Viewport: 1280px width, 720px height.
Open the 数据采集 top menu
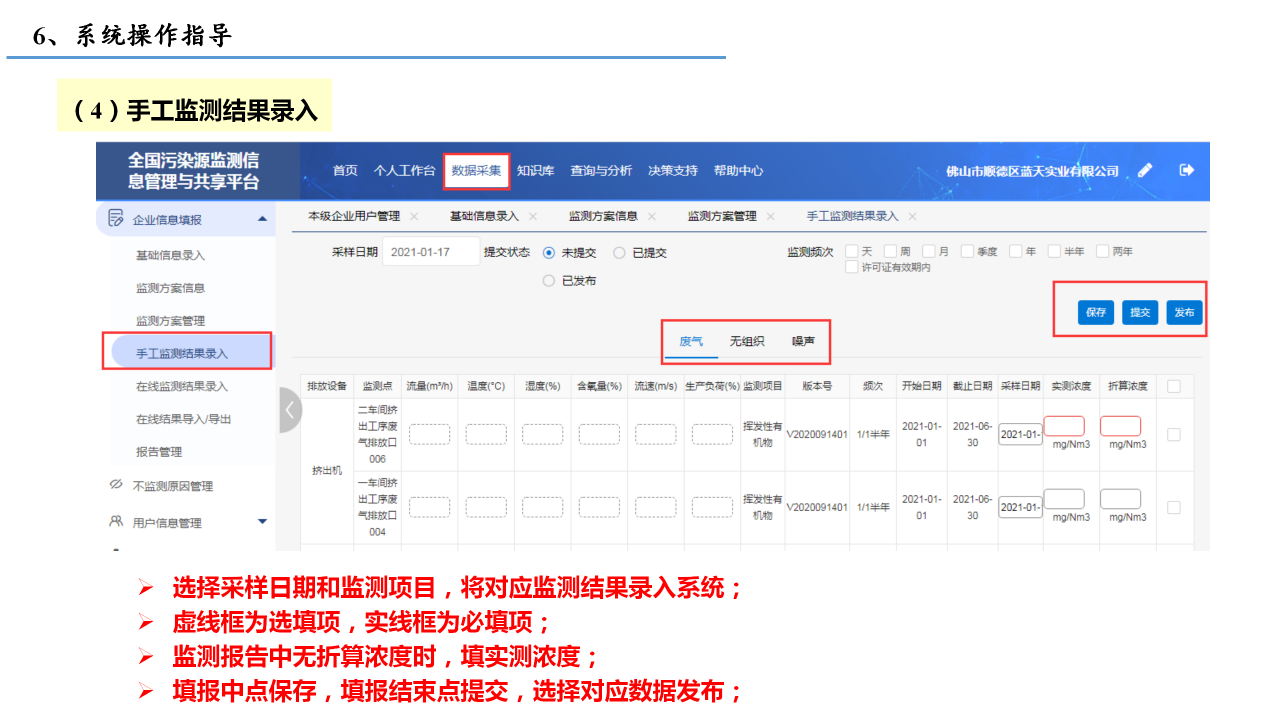476,171
